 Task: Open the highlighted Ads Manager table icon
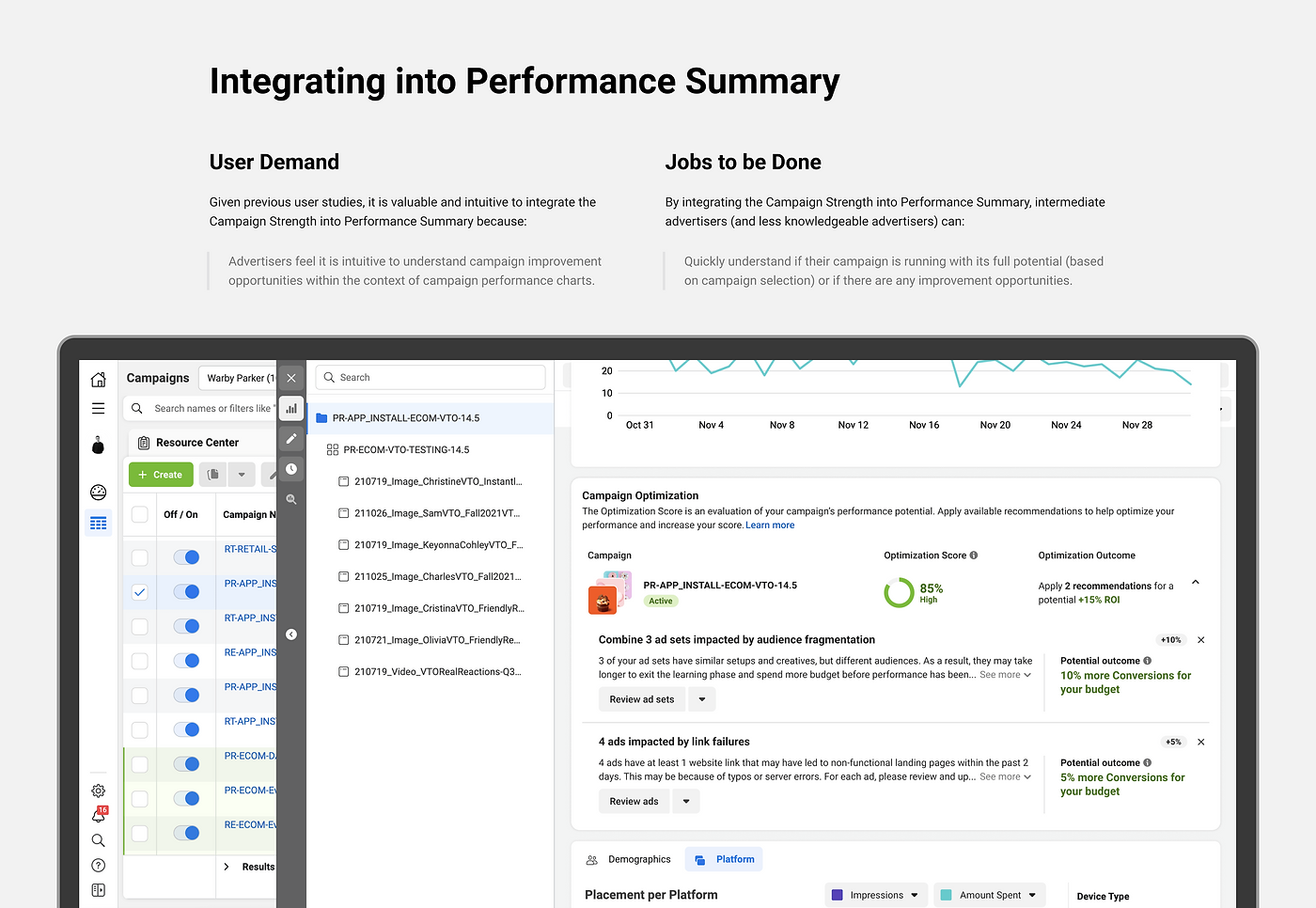(x=98, y=523)
